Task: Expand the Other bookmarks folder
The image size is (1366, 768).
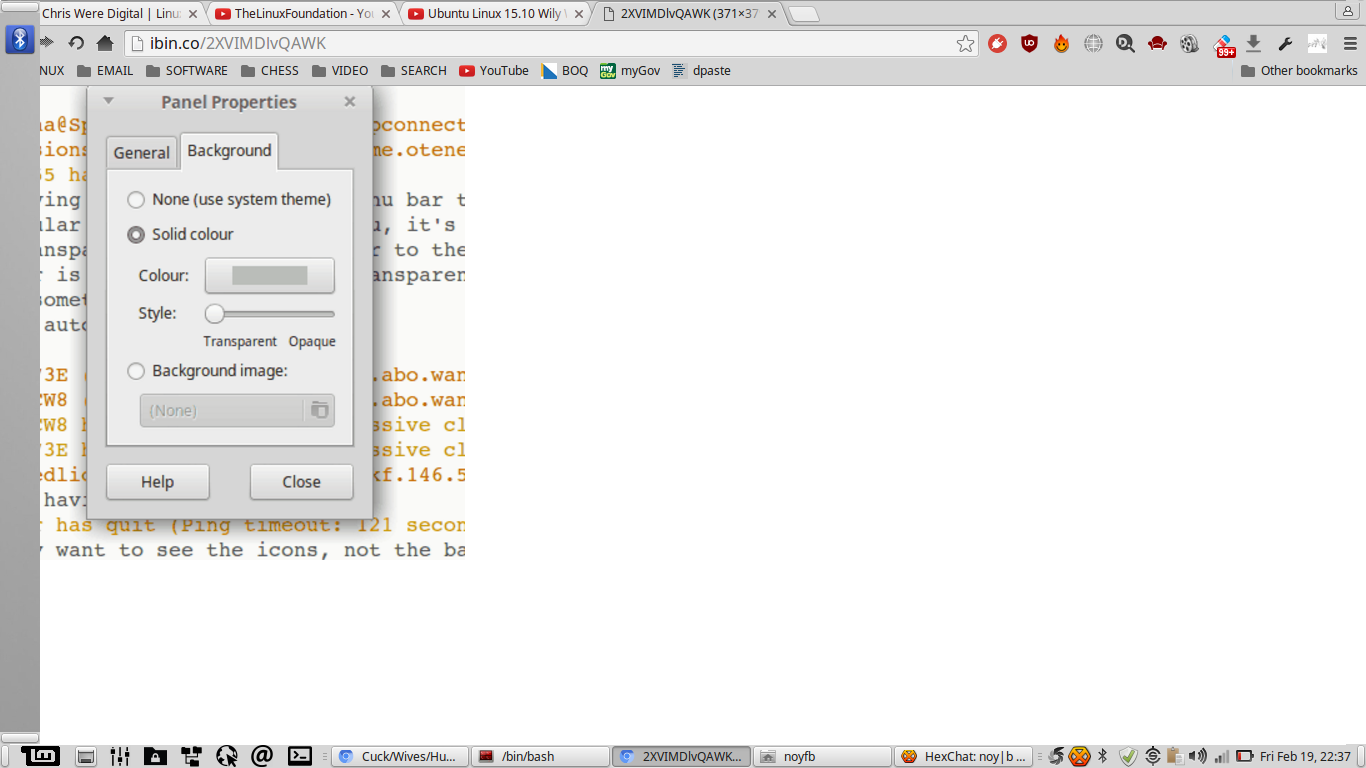Action: 1299,71
